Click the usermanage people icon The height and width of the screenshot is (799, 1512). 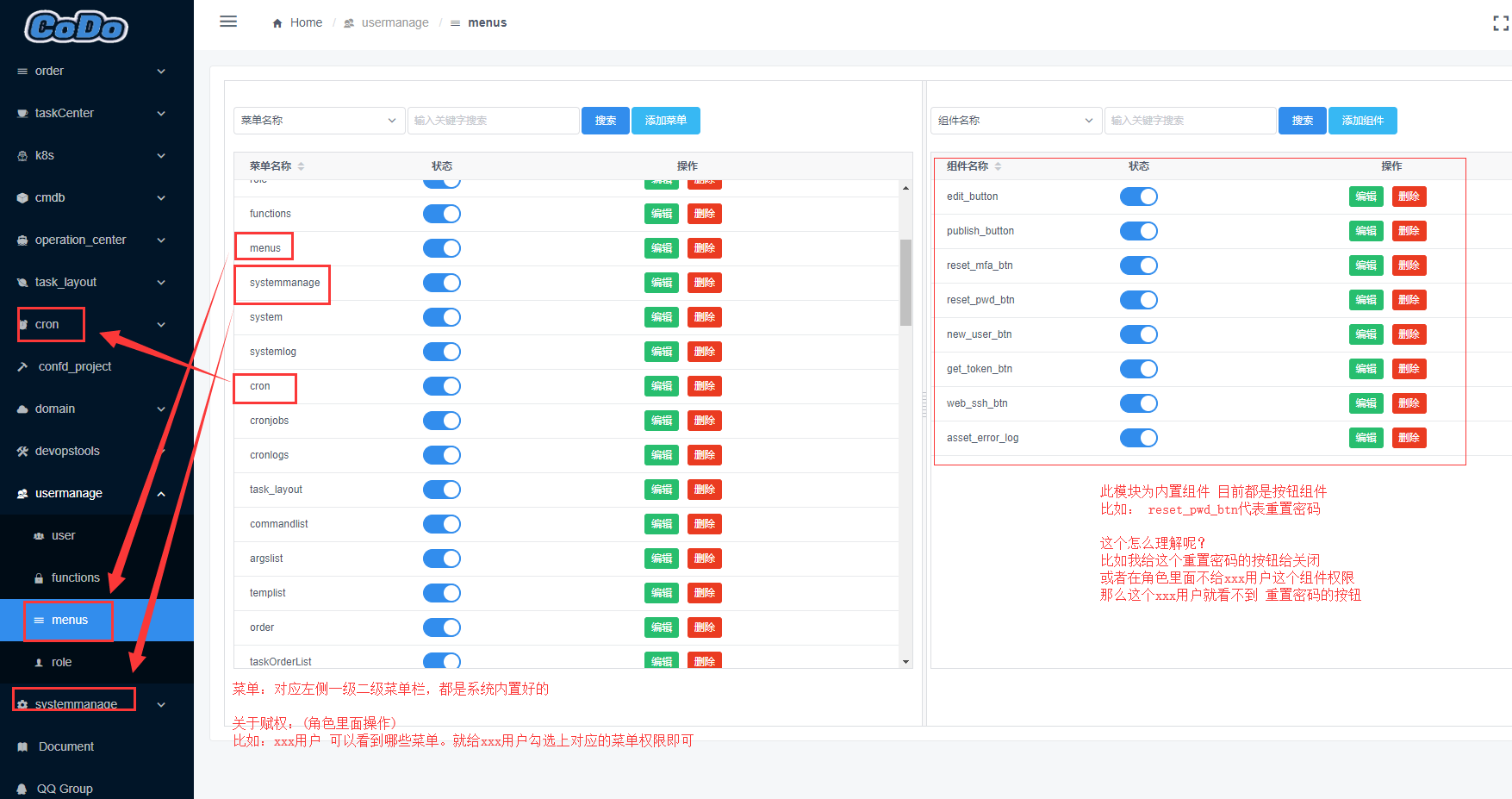click(22, 494)
